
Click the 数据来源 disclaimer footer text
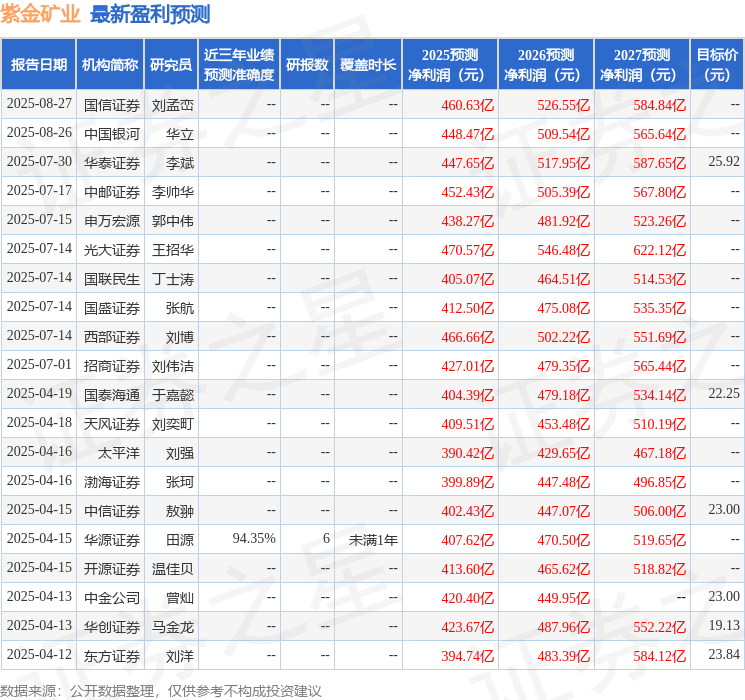pos(161,691)
